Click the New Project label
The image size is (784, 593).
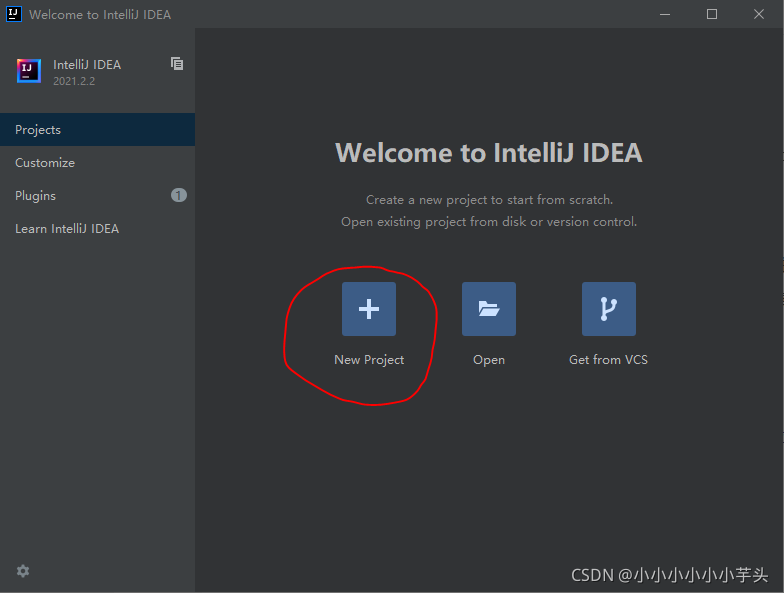tap(369, 360)
